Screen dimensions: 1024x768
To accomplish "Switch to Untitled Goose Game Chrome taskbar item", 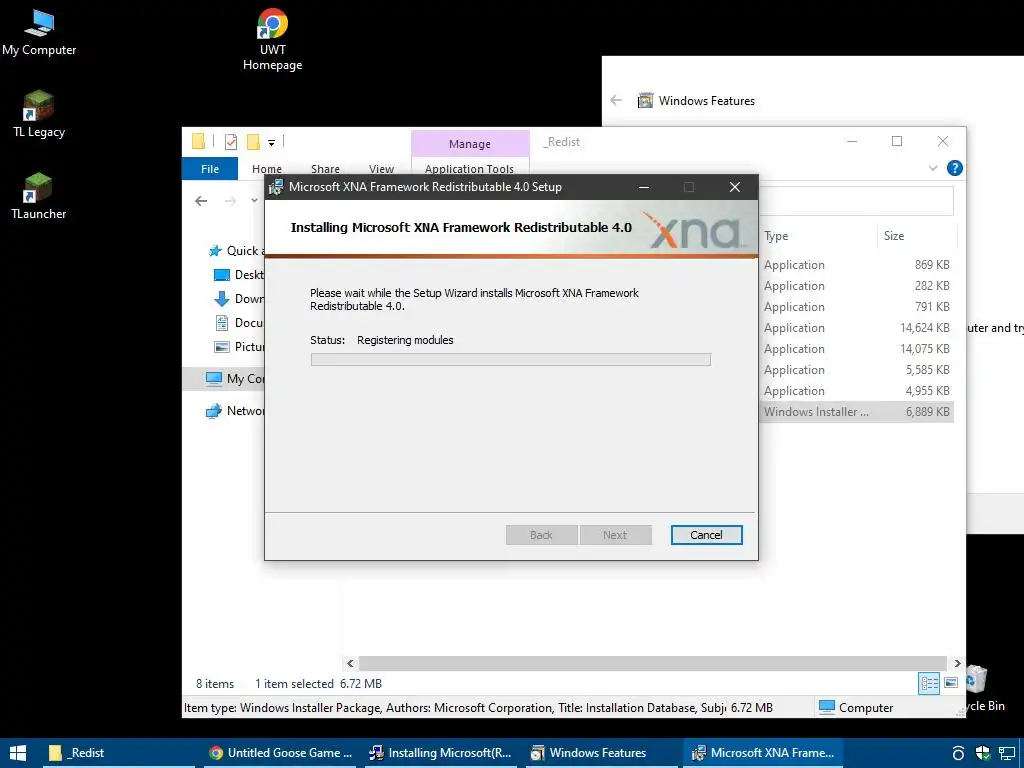I will pyautogui.click(x=281, y=753).
